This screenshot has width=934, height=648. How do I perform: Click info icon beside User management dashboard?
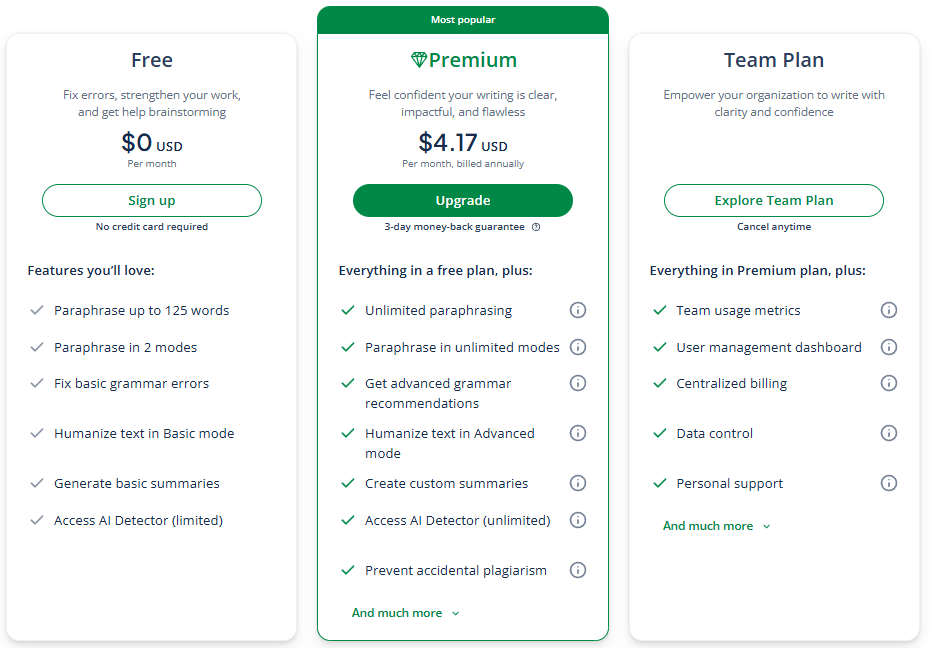coord(889,347)
